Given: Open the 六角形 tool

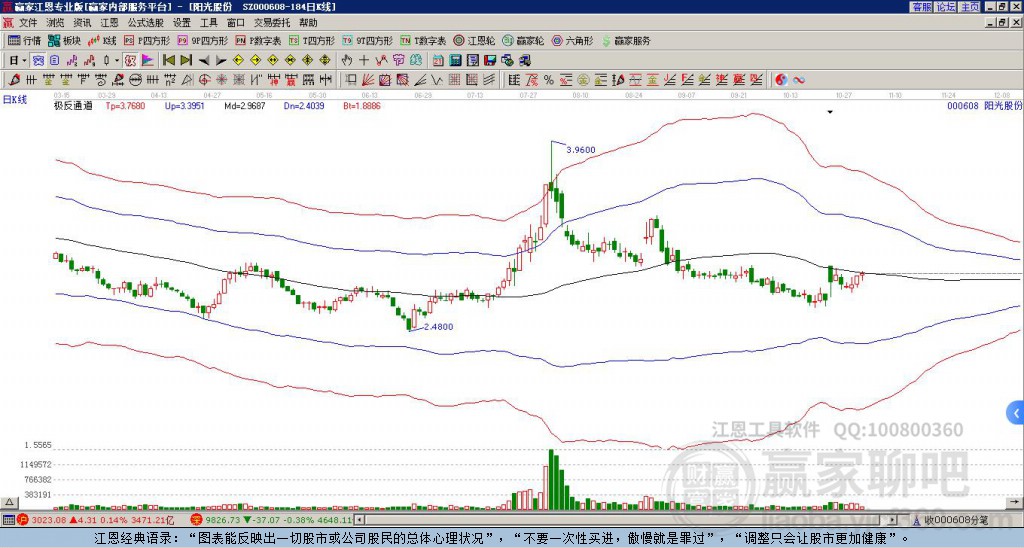Looking at the screenshot, I should pos(573,41).
